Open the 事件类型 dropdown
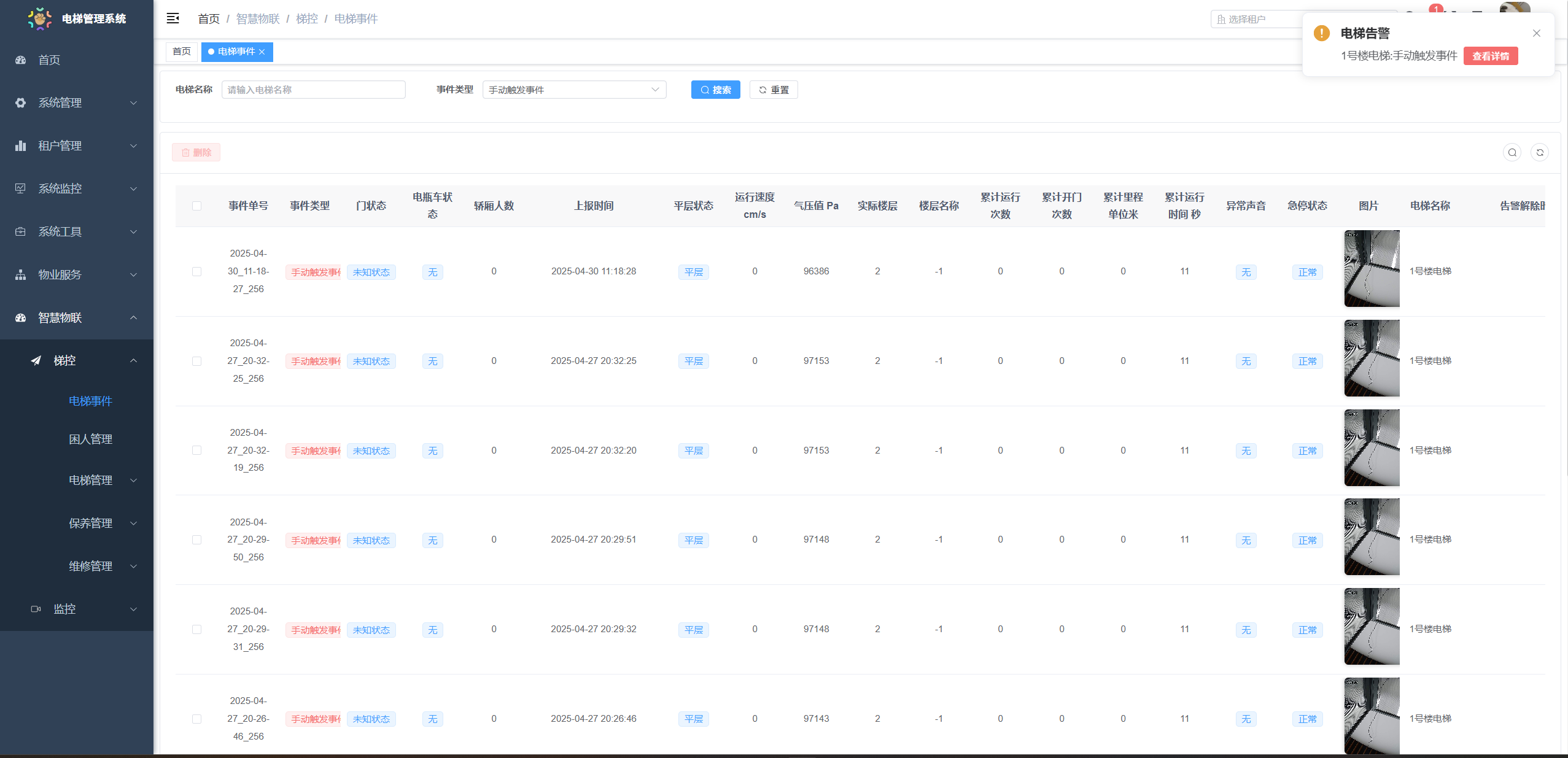Image resolution: width=1568 pixels, height=758 pixels. point(574,90)
